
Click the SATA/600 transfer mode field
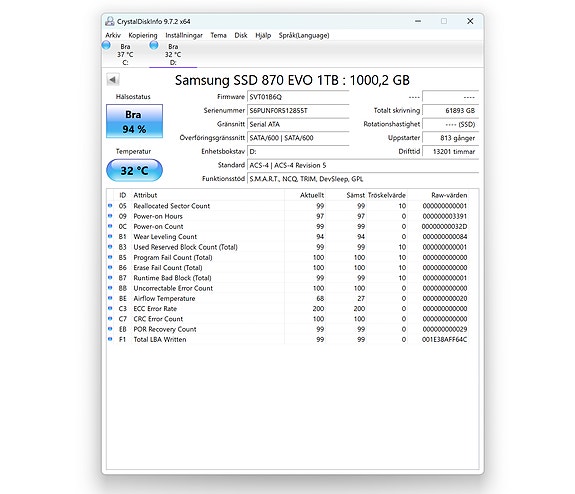tap(298, 138)
